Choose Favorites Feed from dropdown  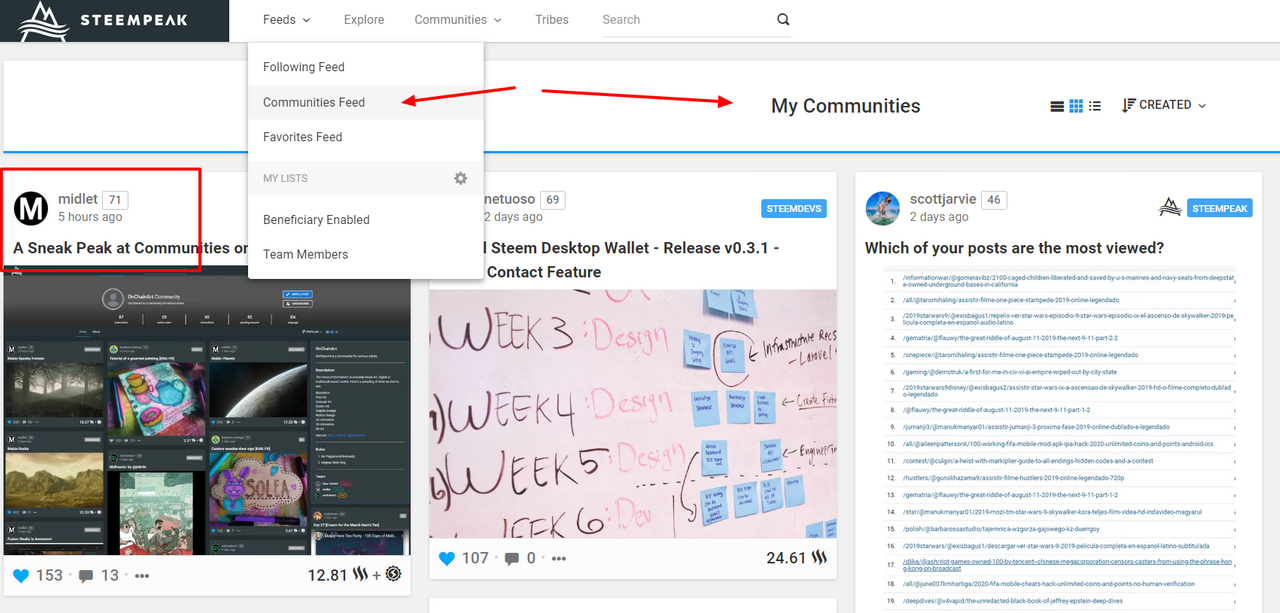[x=366, y=137]
